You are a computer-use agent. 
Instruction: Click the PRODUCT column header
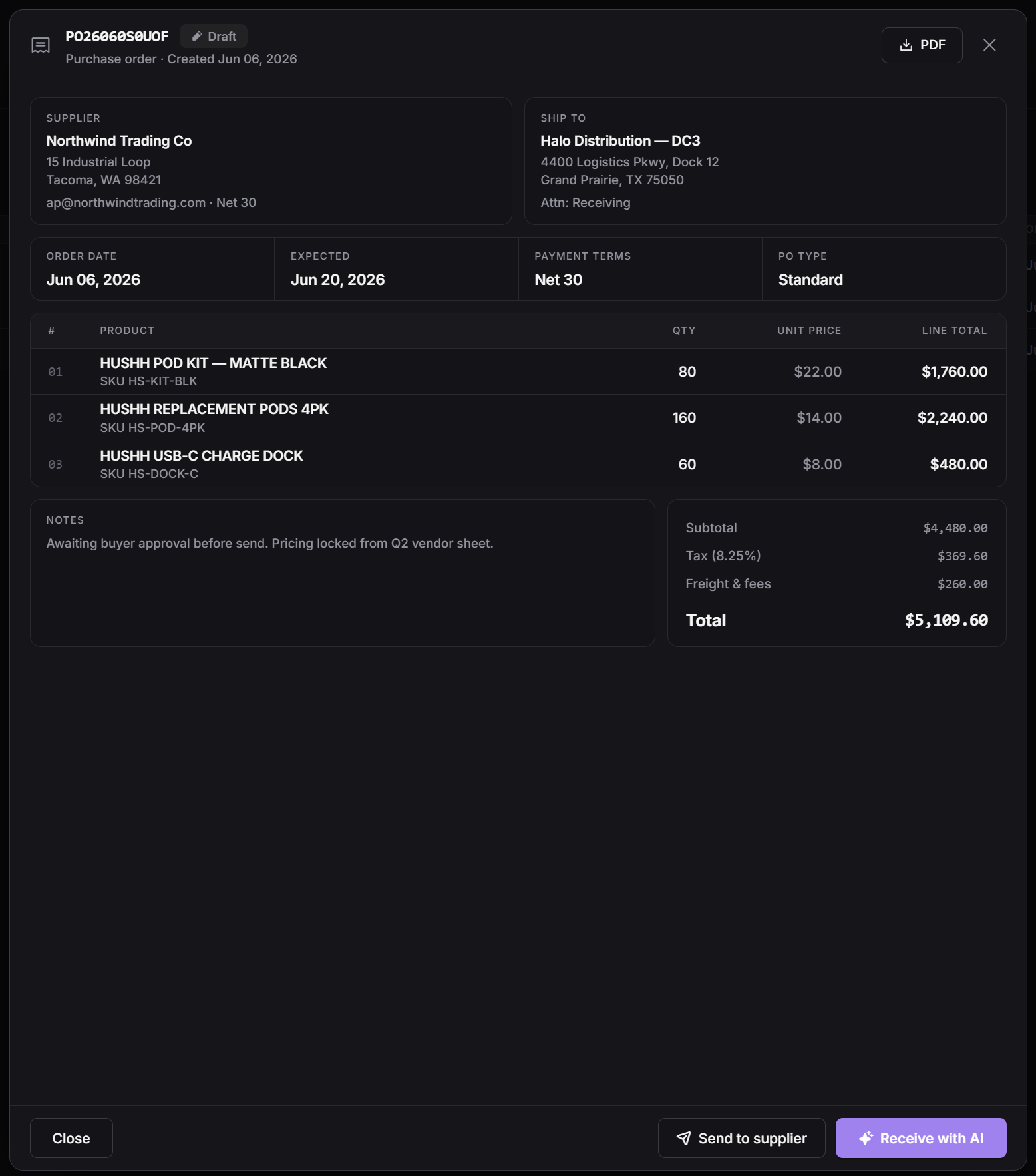(x=127, y=331)
